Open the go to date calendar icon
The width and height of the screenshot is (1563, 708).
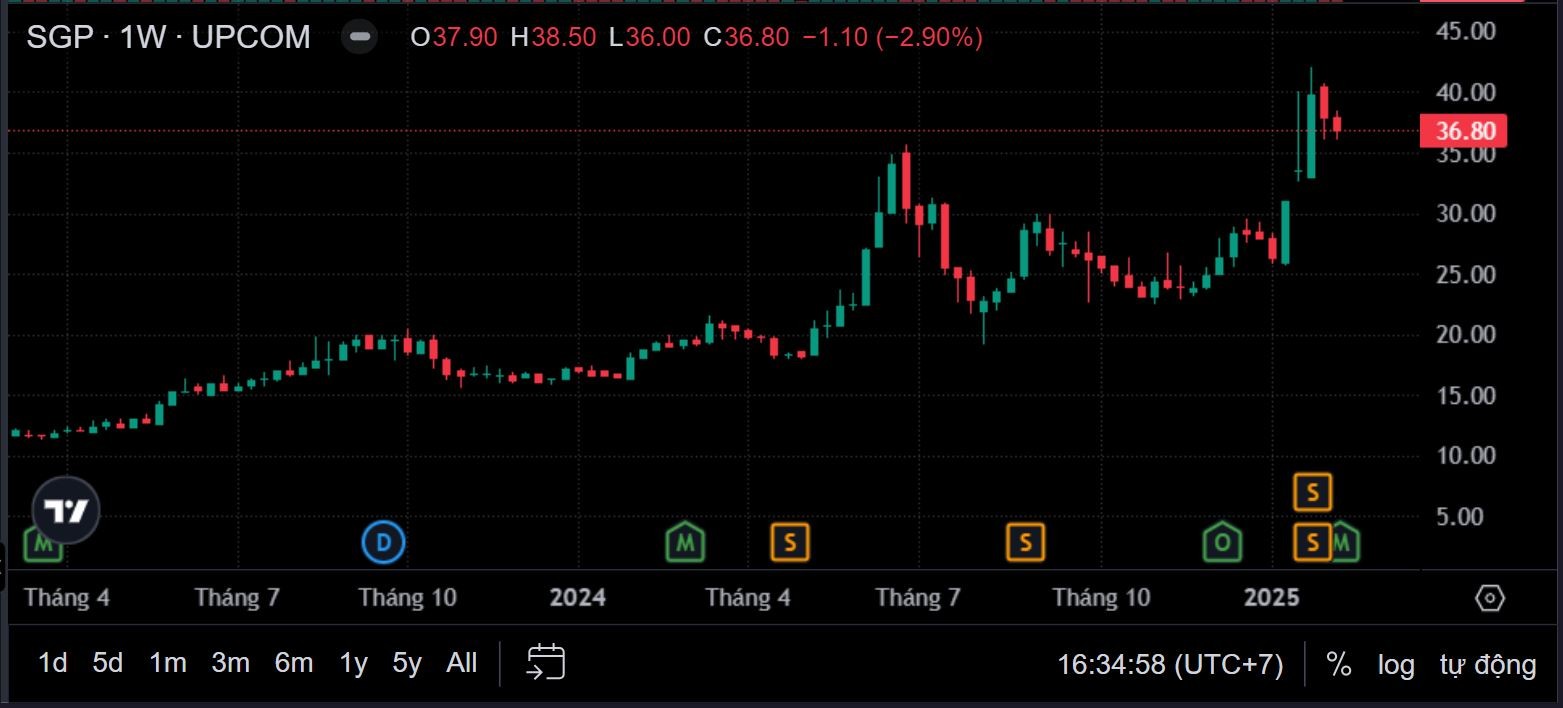546,662
